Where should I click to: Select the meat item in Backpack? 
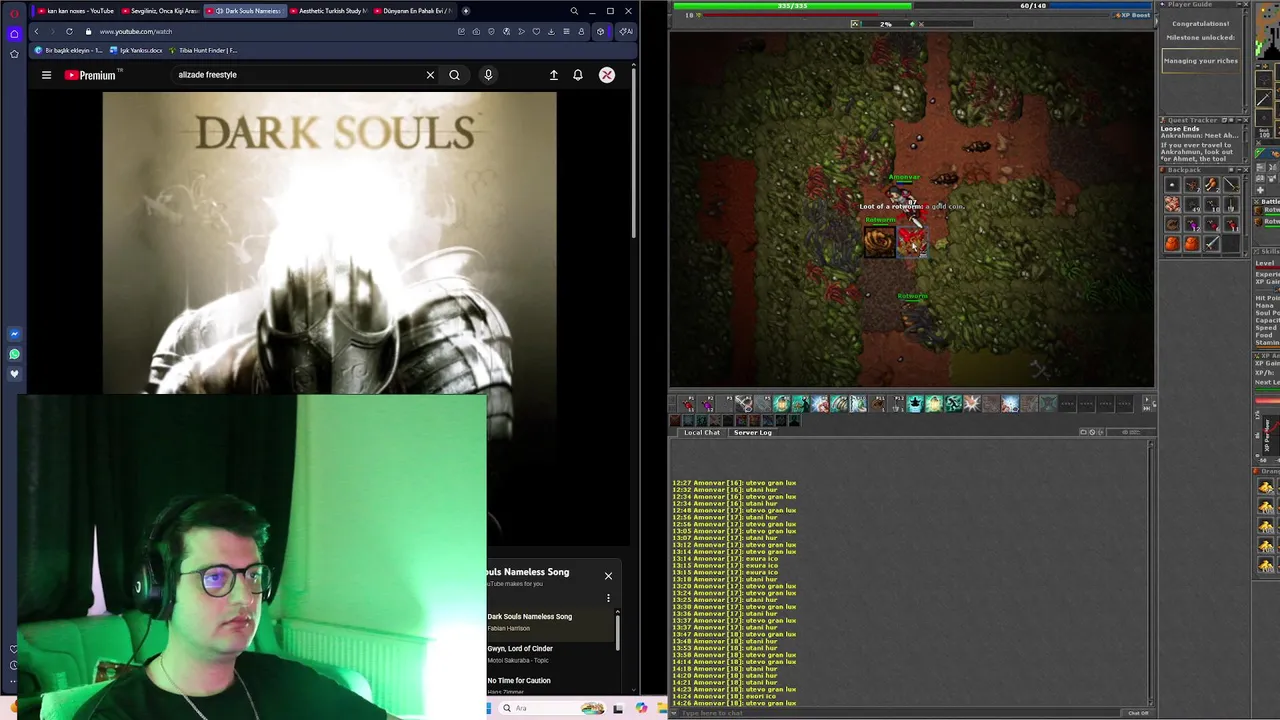click(x=1172, y=204)
